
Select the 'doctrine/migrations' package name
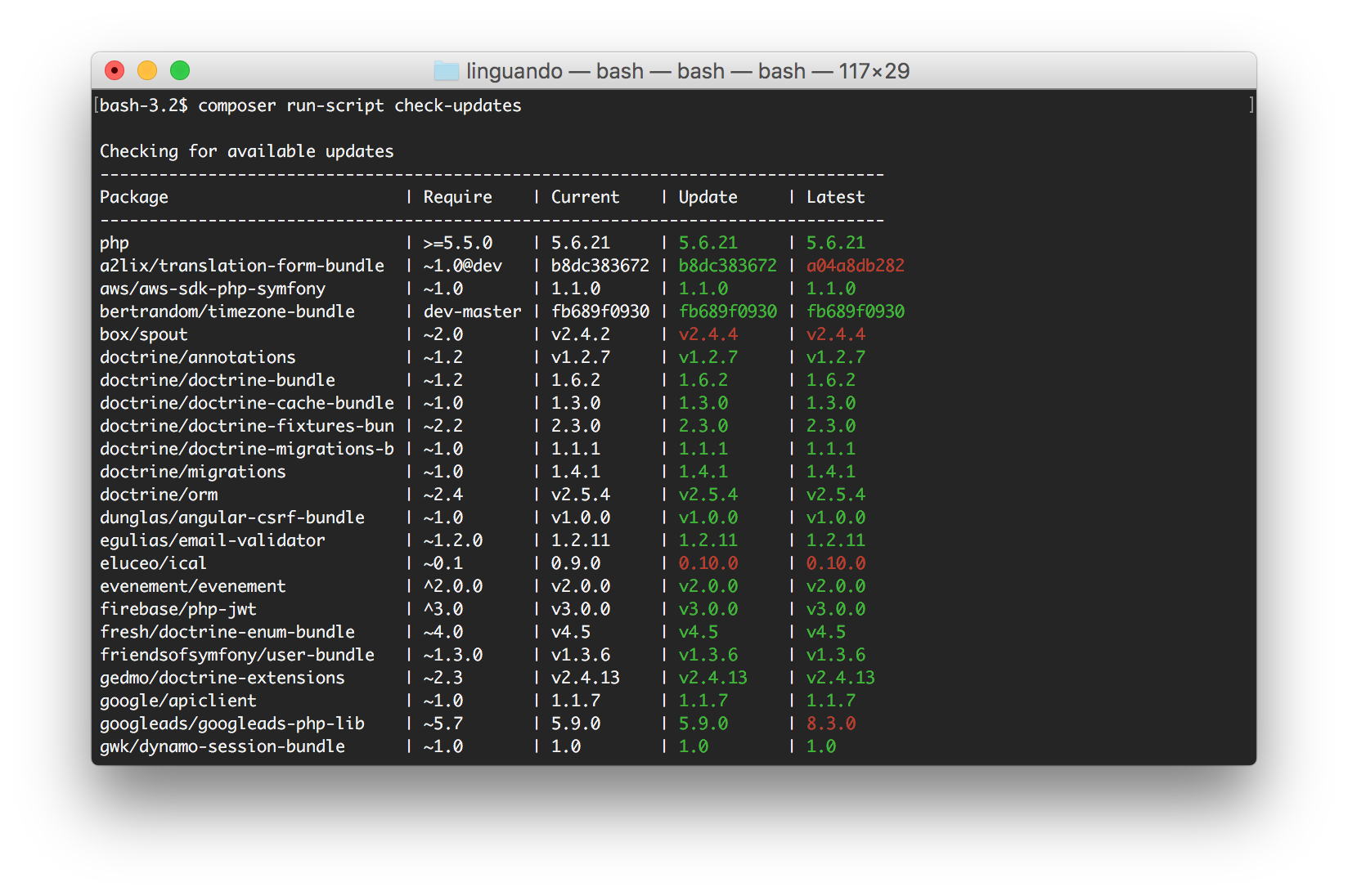(193, 472)
